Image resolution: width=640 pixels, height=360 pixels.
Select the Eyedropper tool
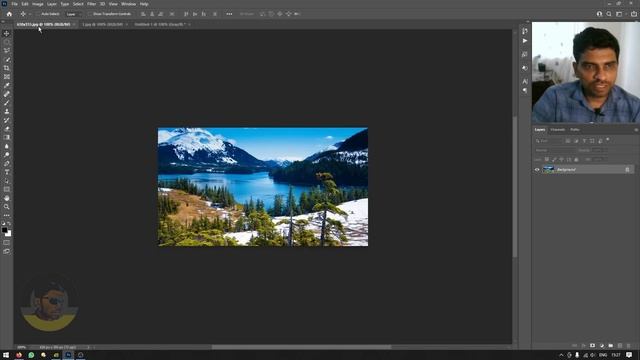(x=7, y=85)
